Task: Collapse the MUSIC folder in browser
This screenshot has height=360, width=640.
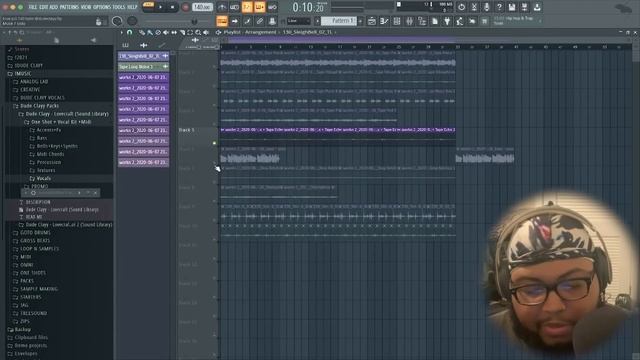Action: pyautogui.click(x=23, y=74)
